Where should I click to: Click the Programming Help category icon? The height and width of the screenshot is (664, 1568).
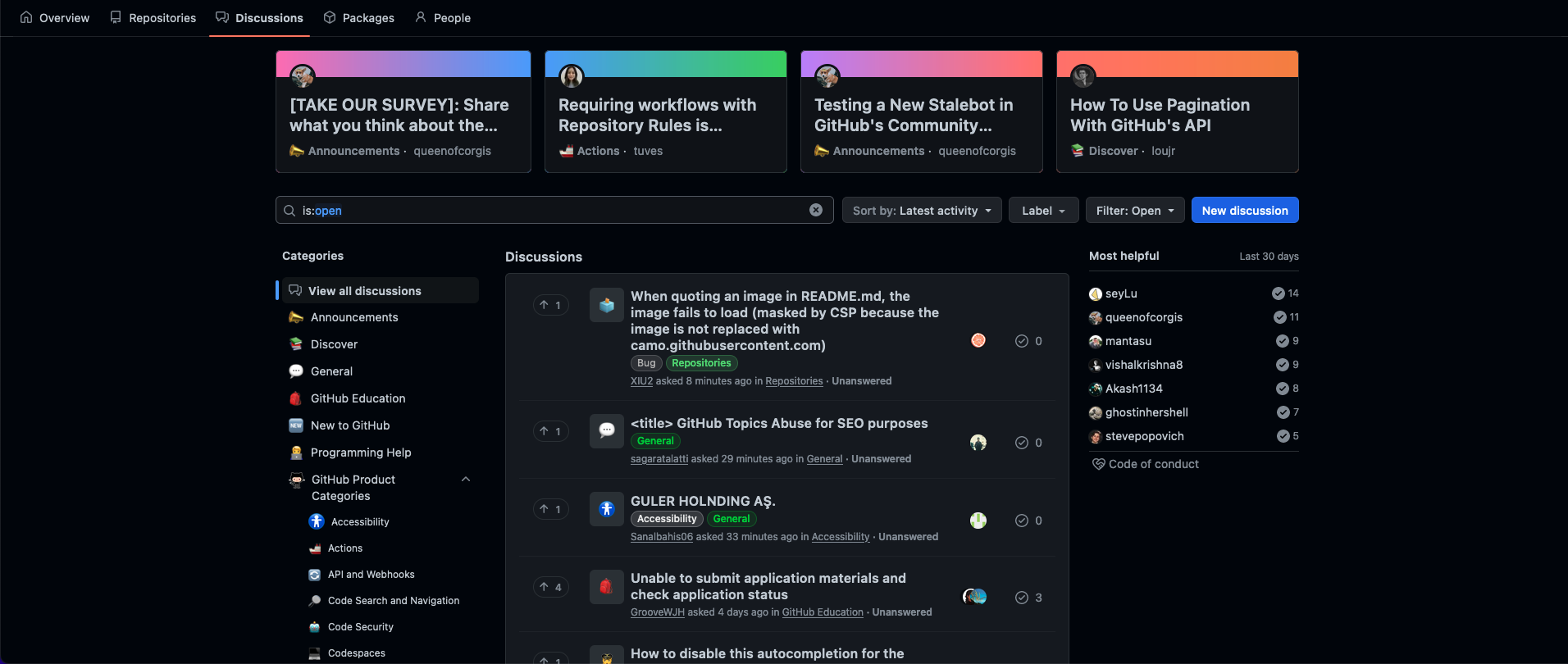coord(296,453)
